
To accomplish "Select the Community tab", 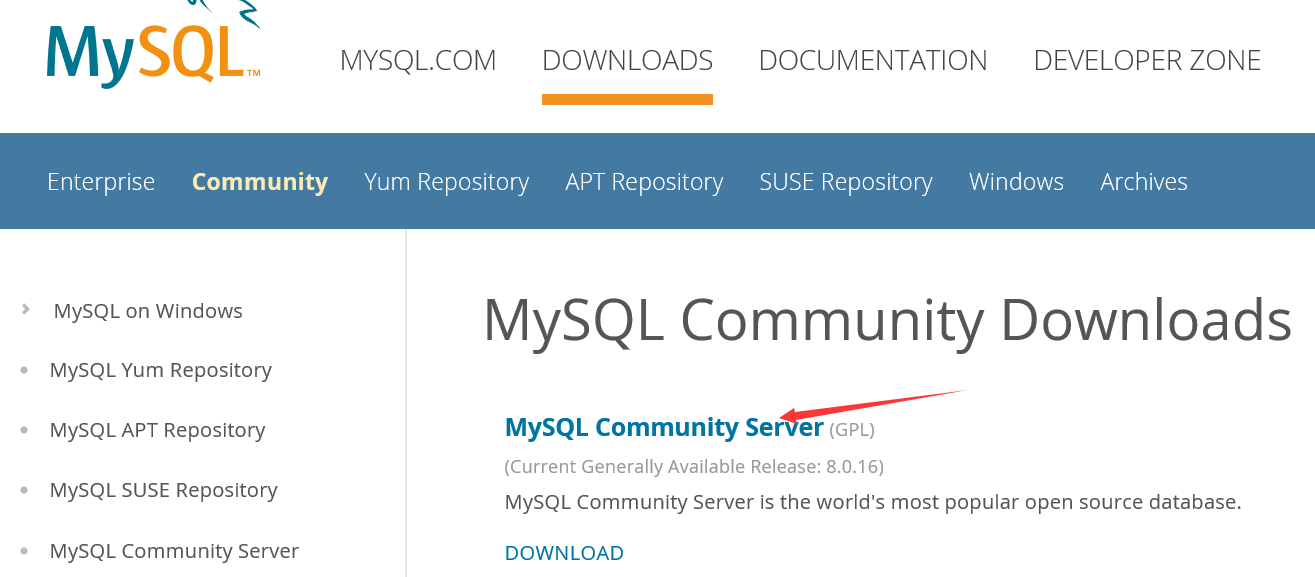I will coord(260,181).
